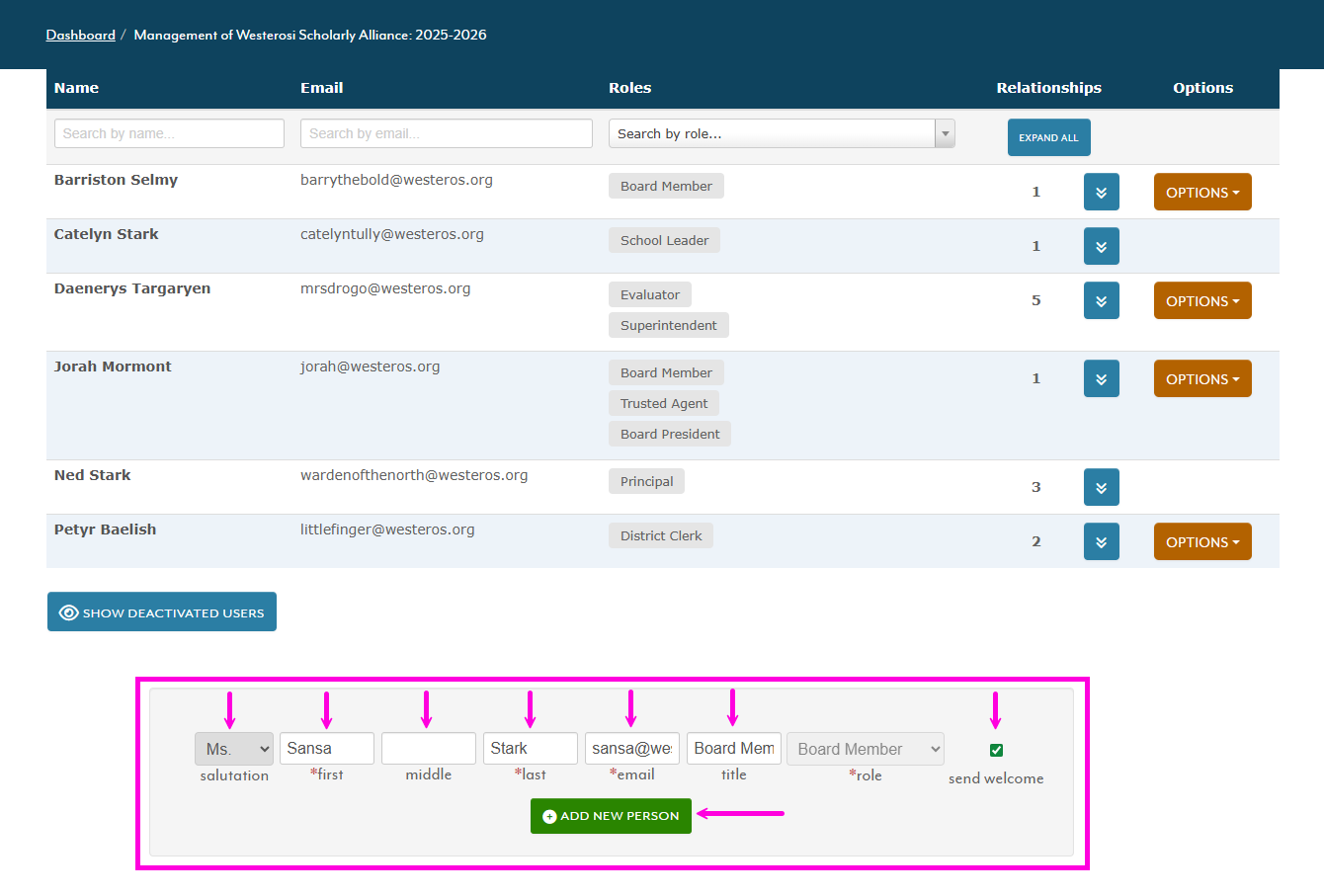The image size is (1324, 896).
Task: Select the name Petyr Baelish
Action: (105, 529)
